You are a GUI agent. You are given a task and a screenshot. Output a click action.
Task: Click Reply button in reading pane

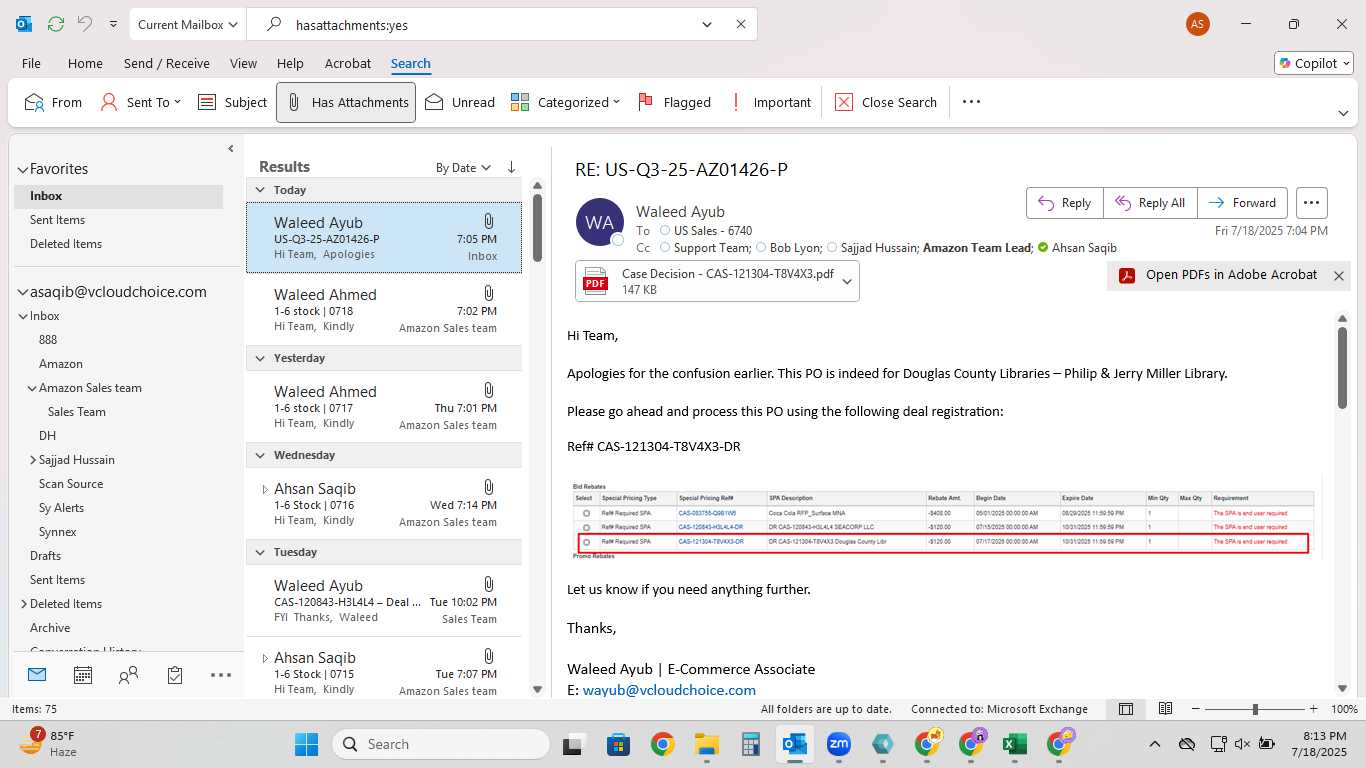[x=1064, y=203]
